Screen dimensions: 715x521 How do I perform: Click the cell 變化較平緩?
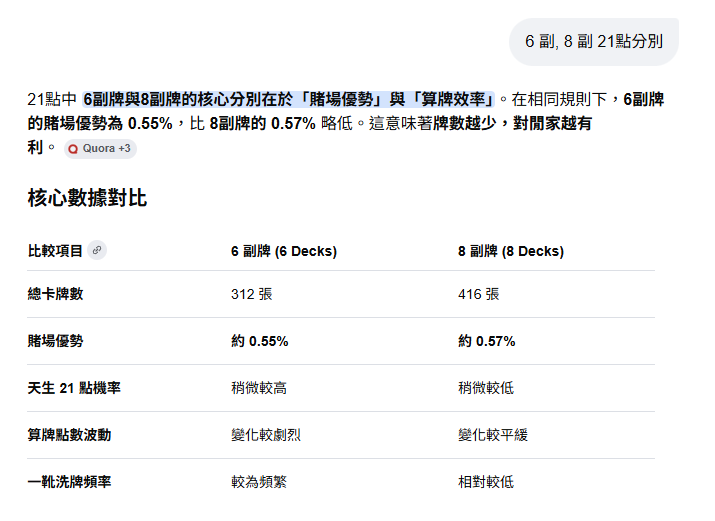click(492, 435)
